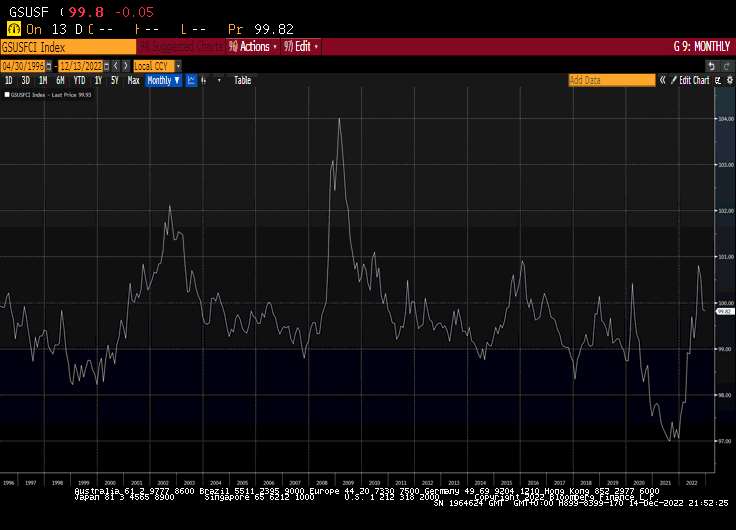Open the Local CCY currency dropdown
The height and width of the screenshot is (530, 736).
(x=155, y=65)
